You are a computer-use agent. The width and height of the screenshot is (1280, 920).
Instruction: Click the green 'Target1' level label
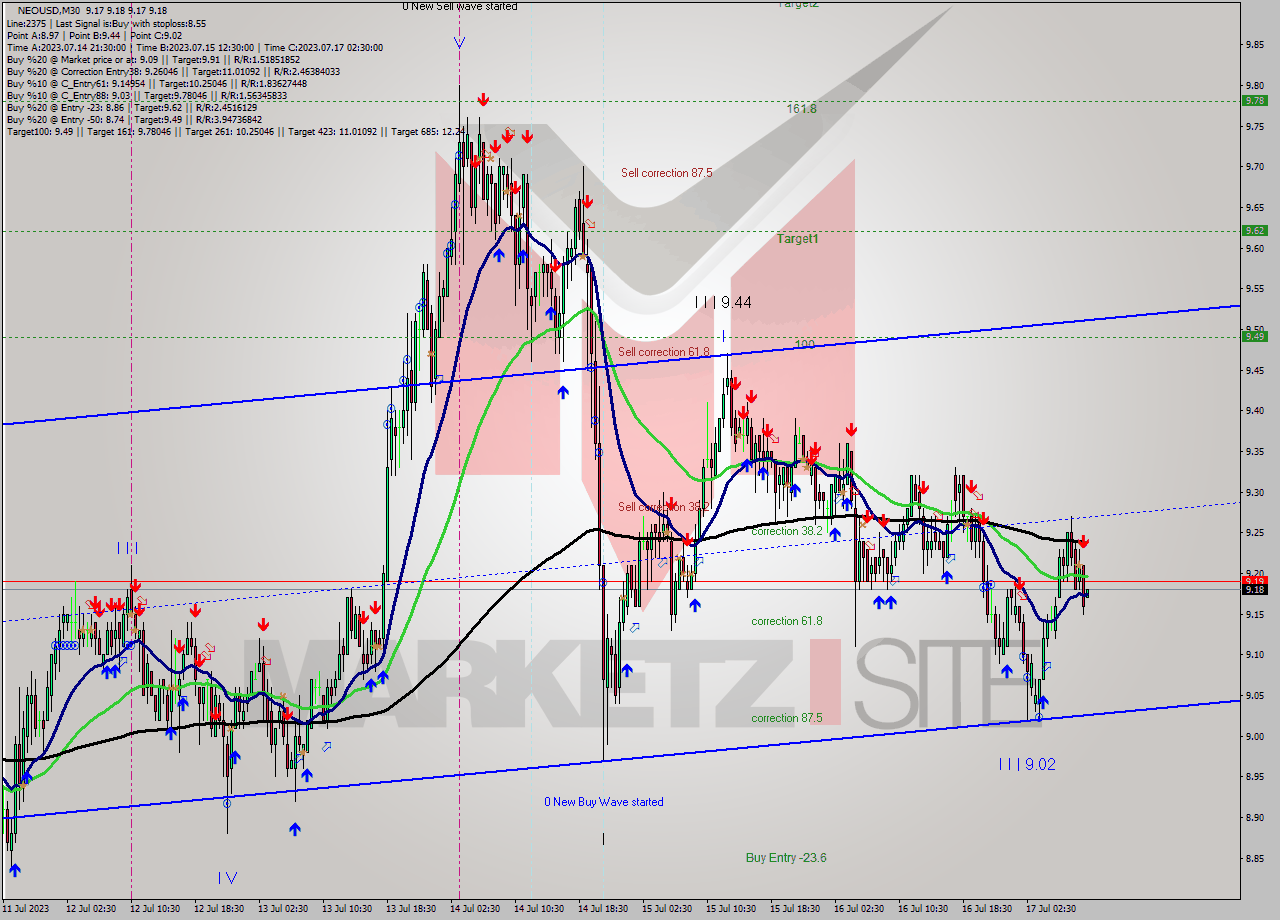[x=798, y=239]
